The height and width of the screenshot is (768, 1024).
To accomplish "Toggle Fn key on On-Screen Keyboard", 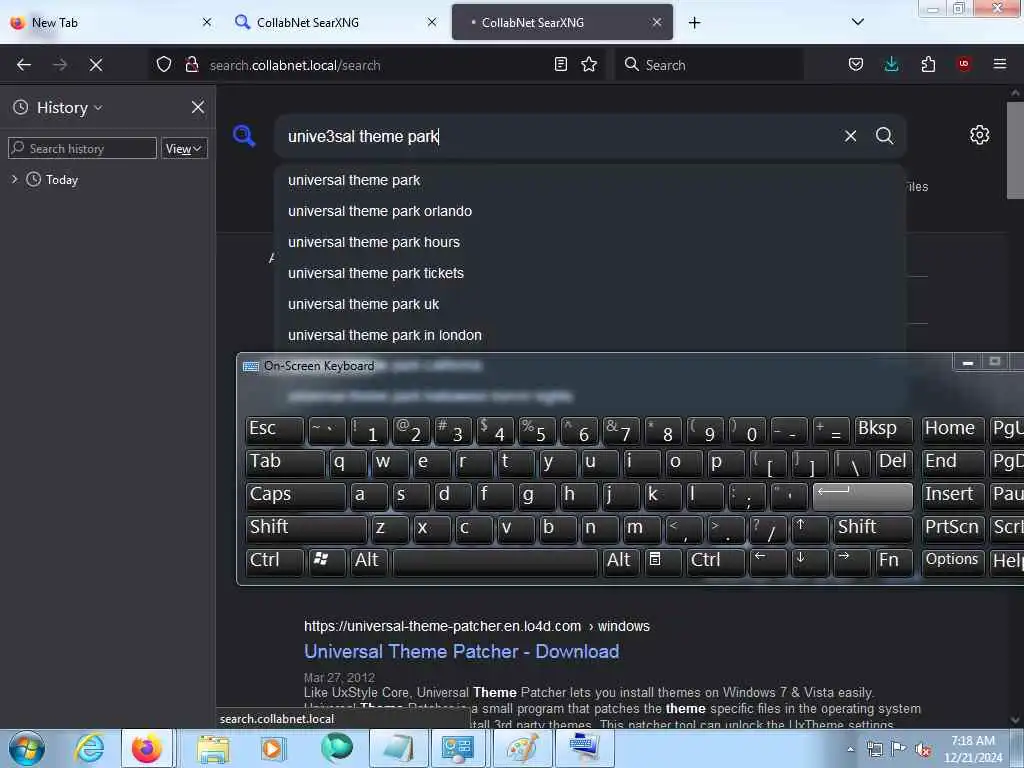I will point(893,562).
